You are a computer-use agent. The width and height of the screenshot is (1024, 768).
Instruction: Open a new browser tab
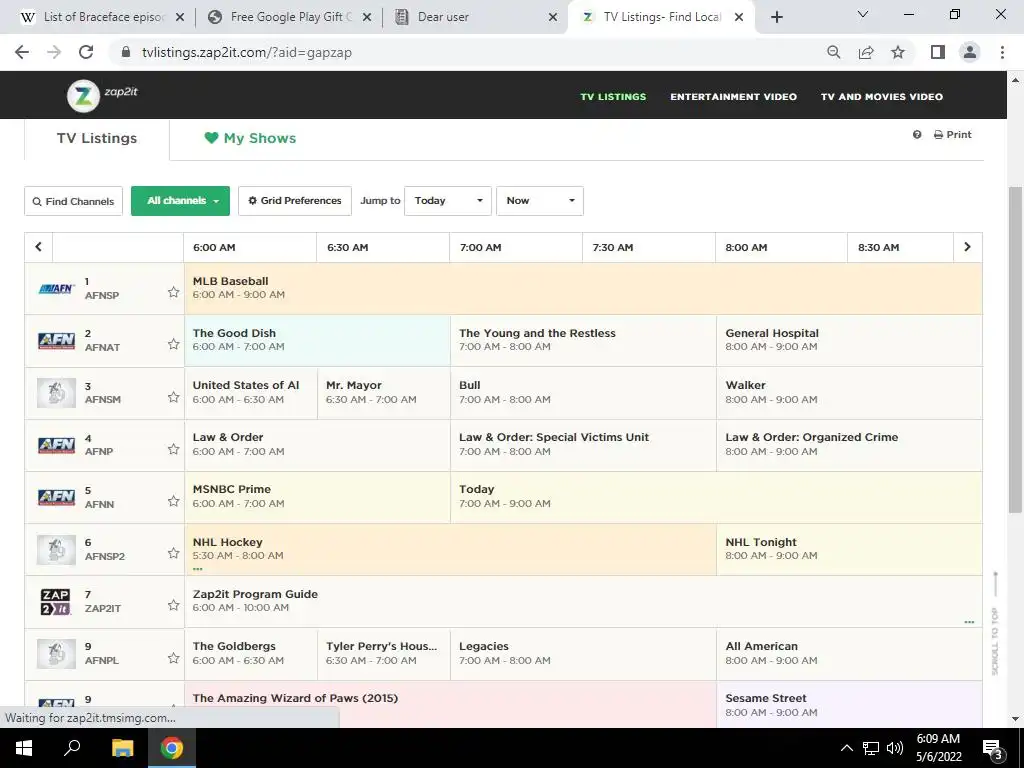click(776, 17)
